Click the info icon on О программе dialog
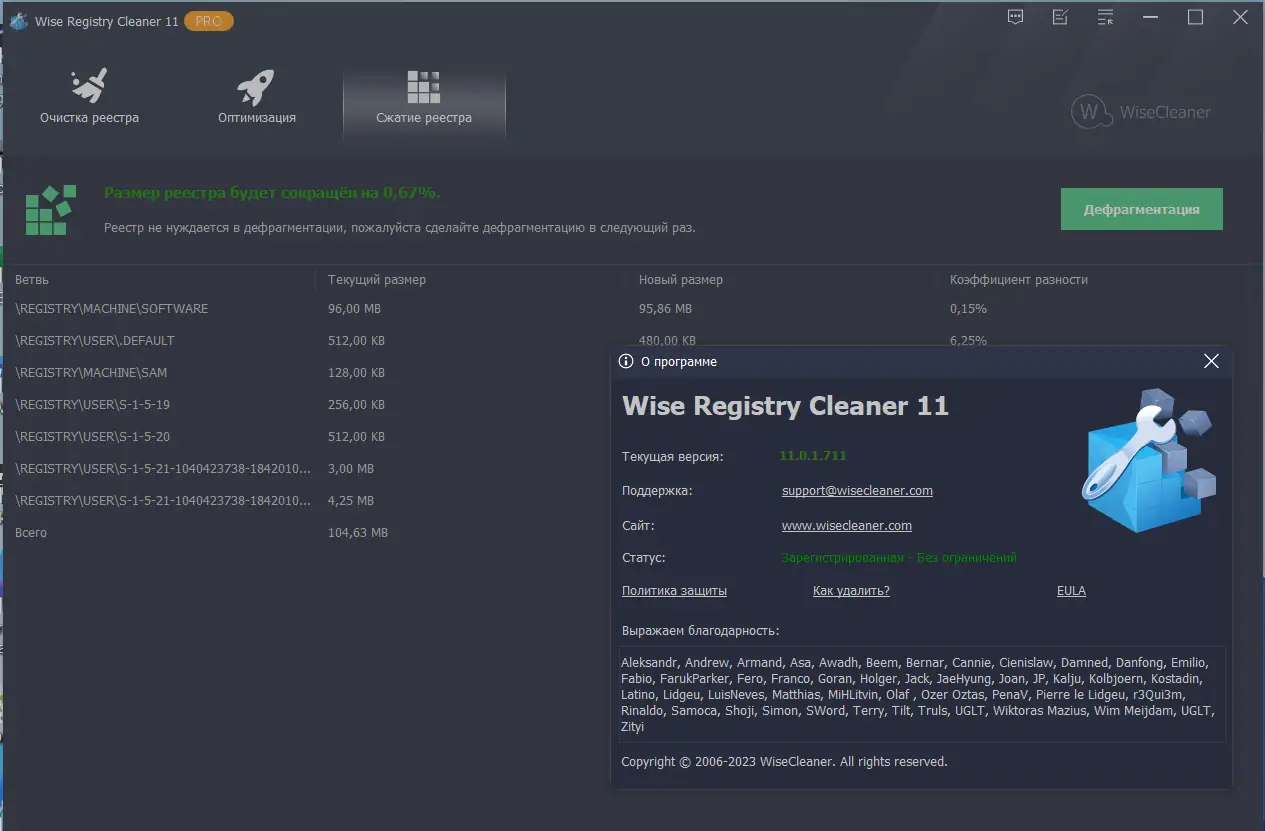This screenshot has width=1265, height=831. (626, 361)
